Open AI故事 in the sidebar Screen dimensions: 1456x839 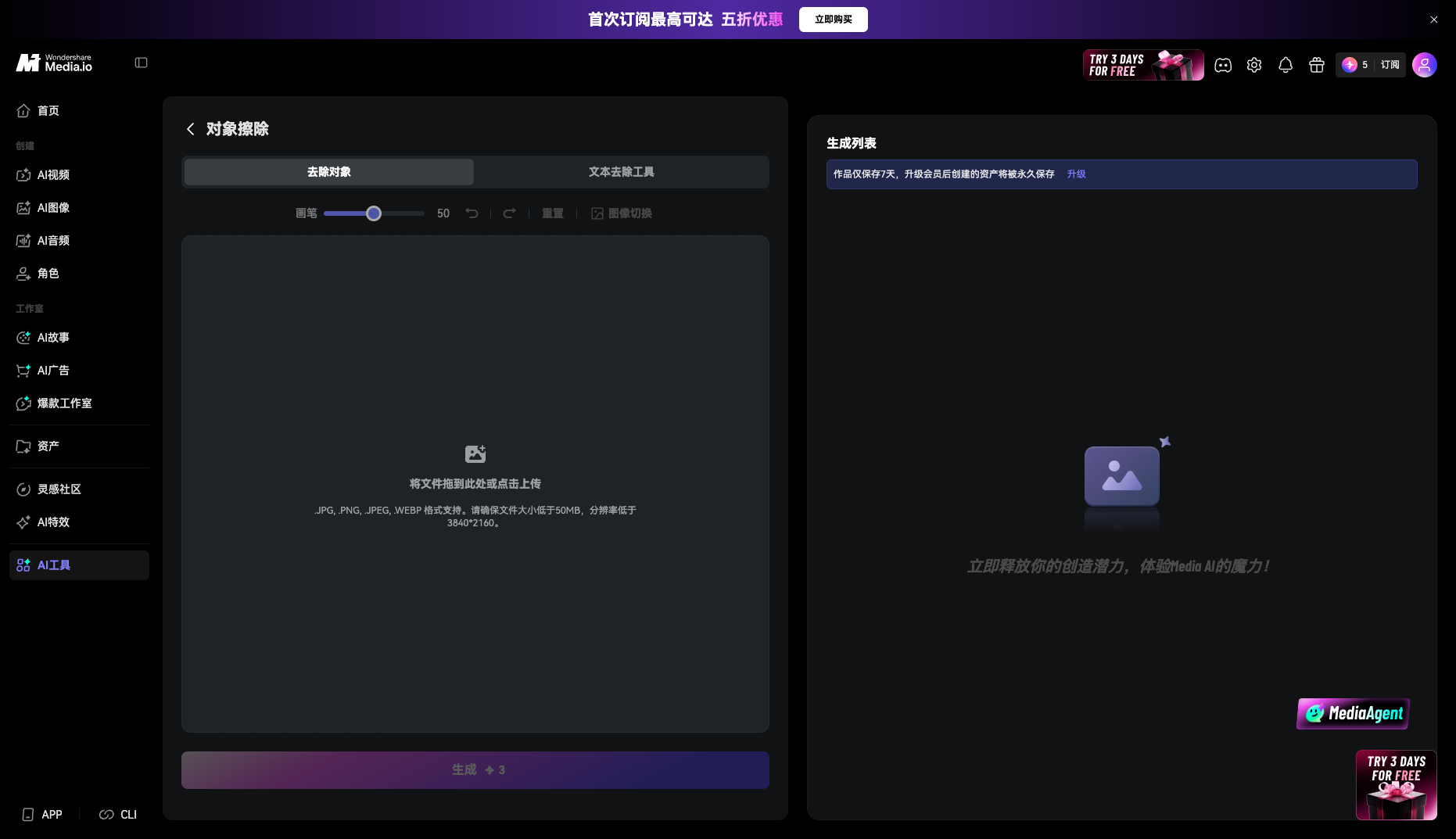pos(79,337)
